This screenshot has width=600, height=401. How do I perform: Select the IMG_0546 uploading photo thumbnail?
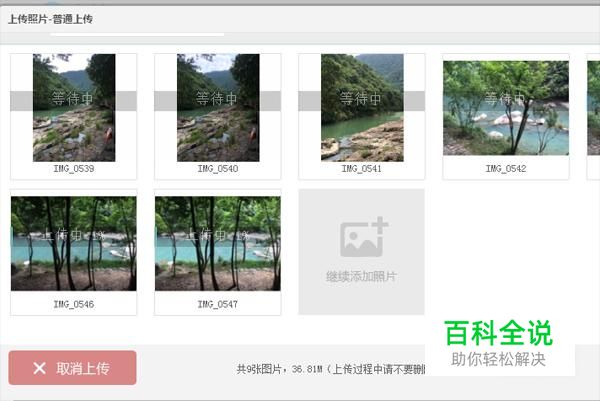[73, 243]
